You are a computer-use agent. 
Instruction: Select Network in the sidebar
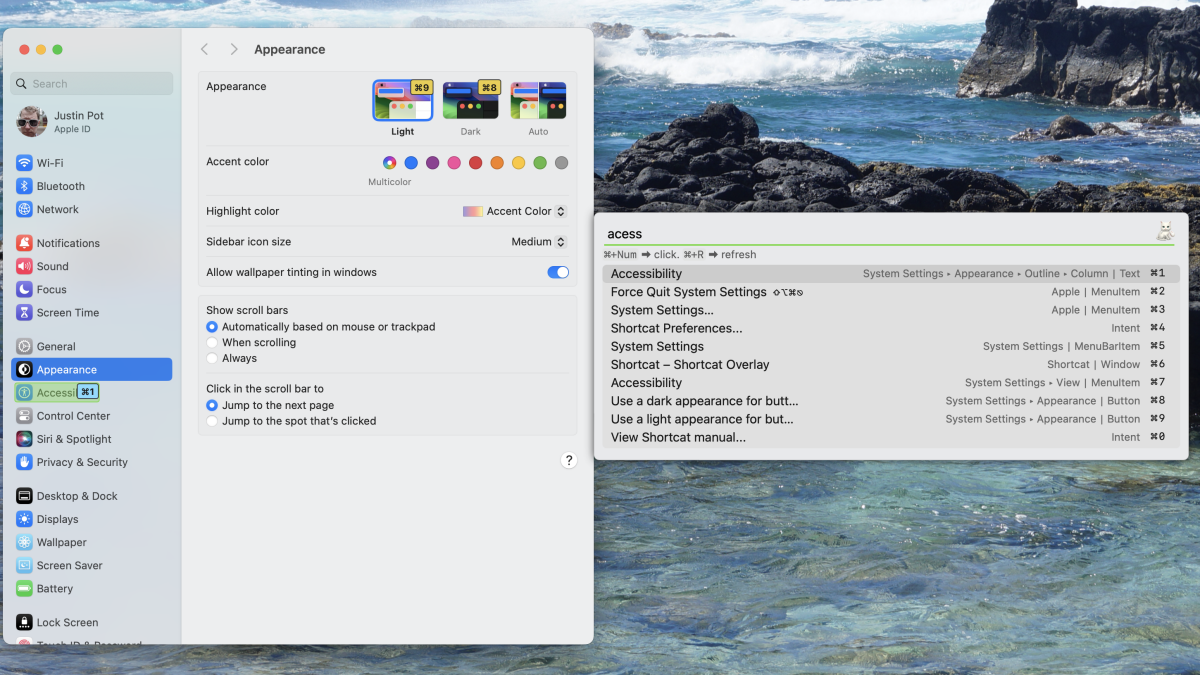[92, 209]
